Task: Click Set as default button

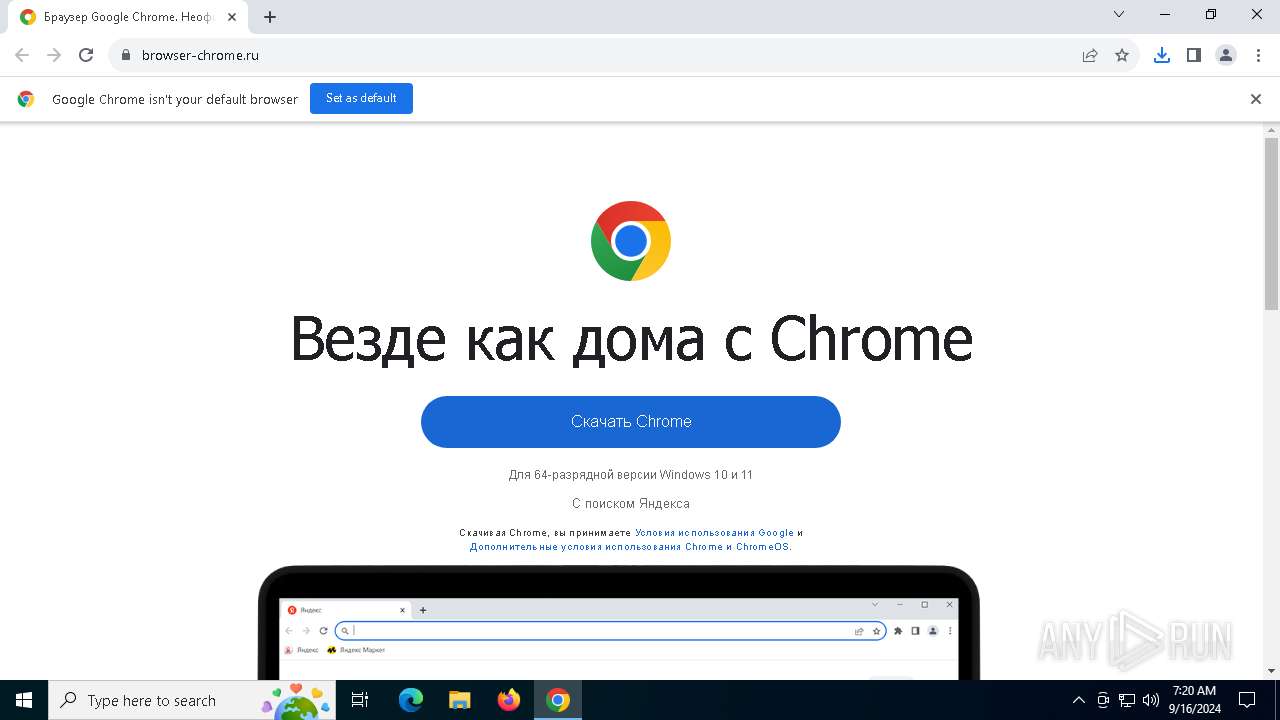Action: (361, 98)
